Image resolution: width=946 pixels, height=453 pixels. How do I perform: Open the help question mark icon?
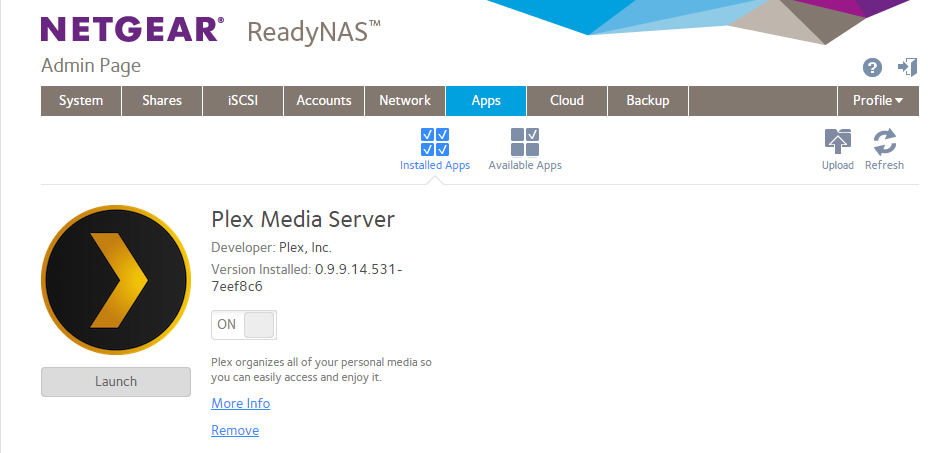pyautogui.click(x=872, y=68)
